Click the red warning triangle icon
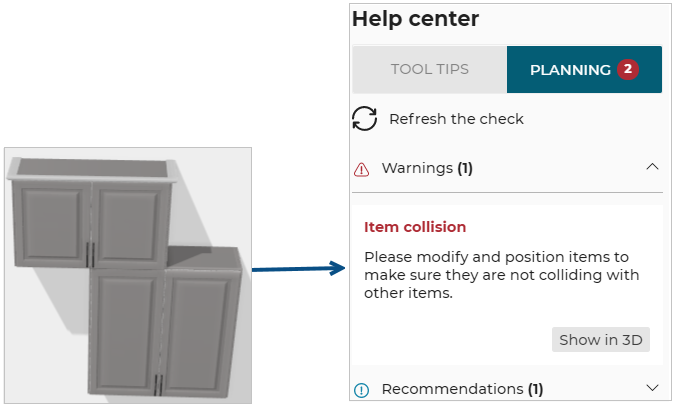Viewport: 674px width, 407px height. point(362,169)
